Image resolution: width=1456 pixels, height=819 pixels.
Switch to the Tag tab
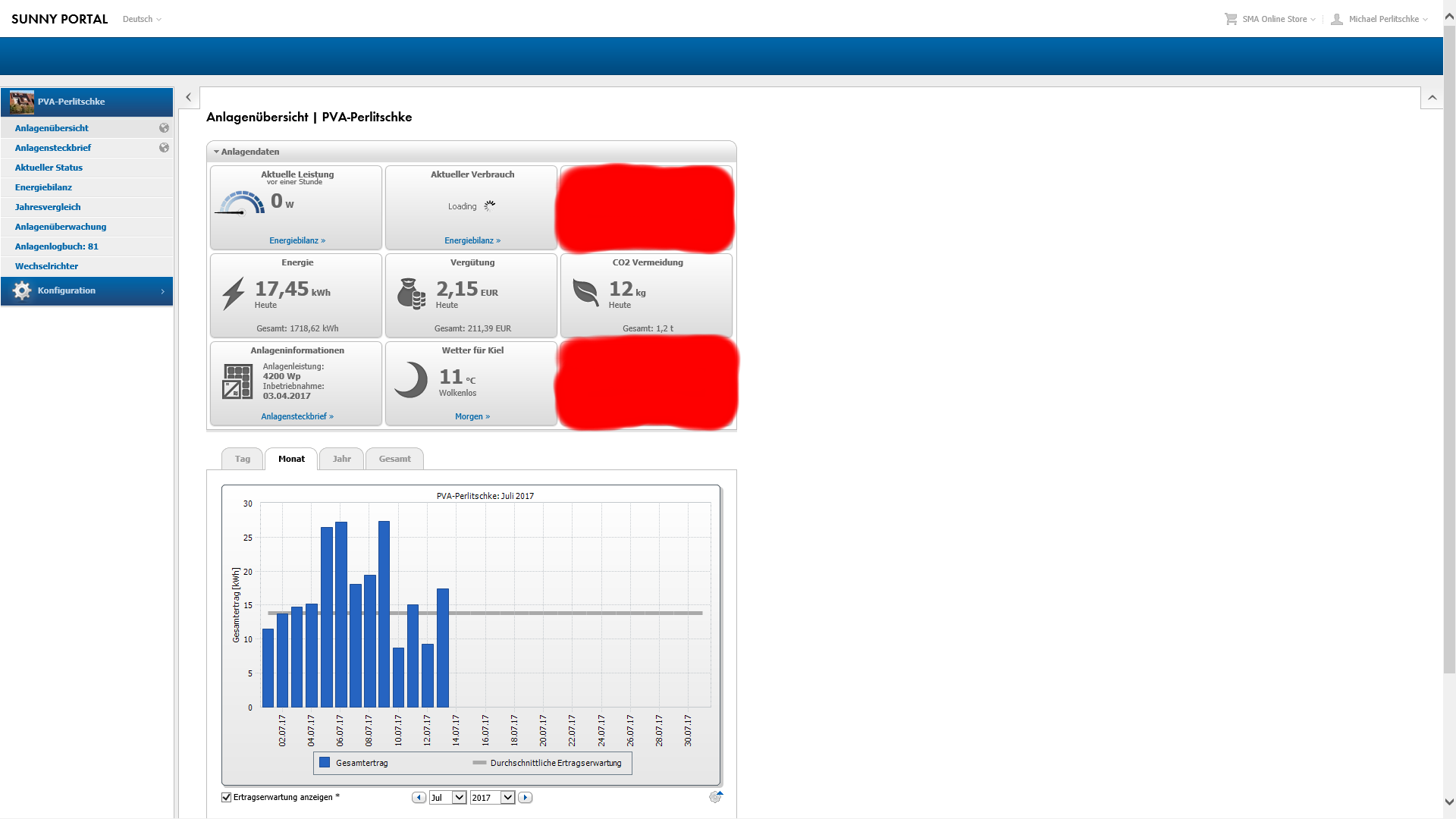coord(242,459)
